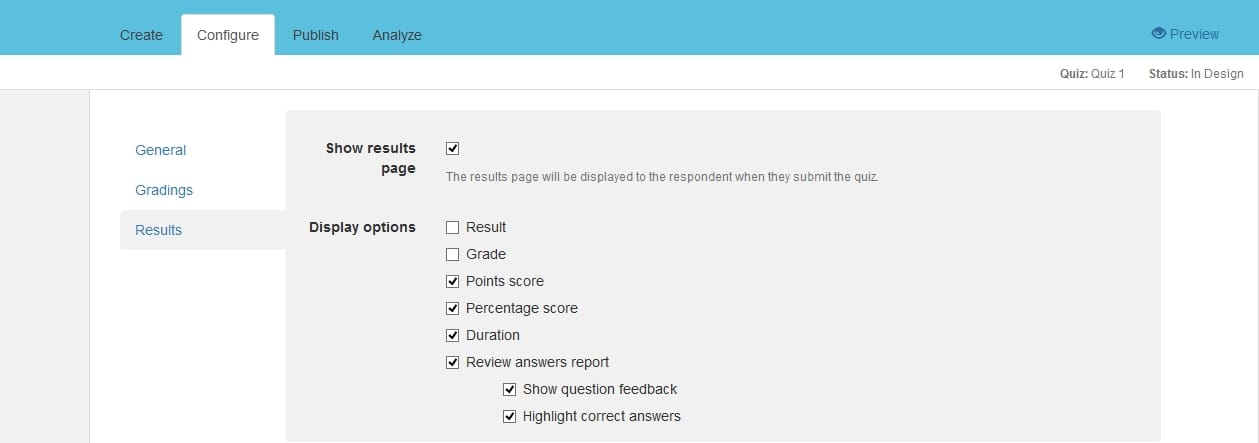Image resolution: width=1259 pixels, height=443 pixels.
Task: Select Results in the sidebar
Action: (159, 230)
